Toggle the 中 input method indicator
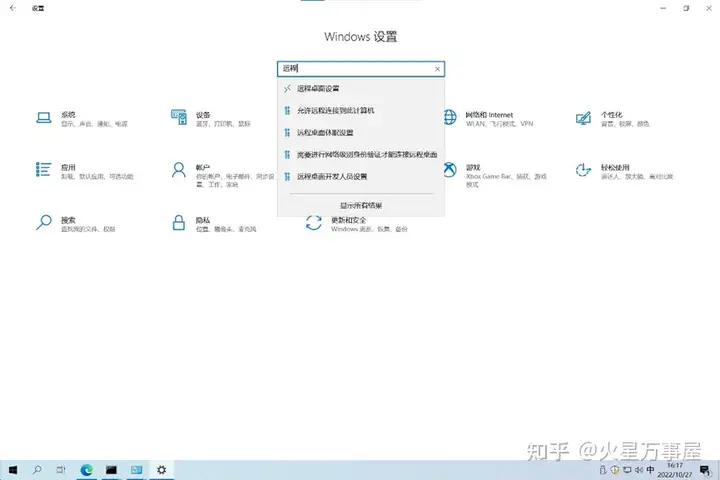This screenshot has height=480, width=720. pos(650,470)
